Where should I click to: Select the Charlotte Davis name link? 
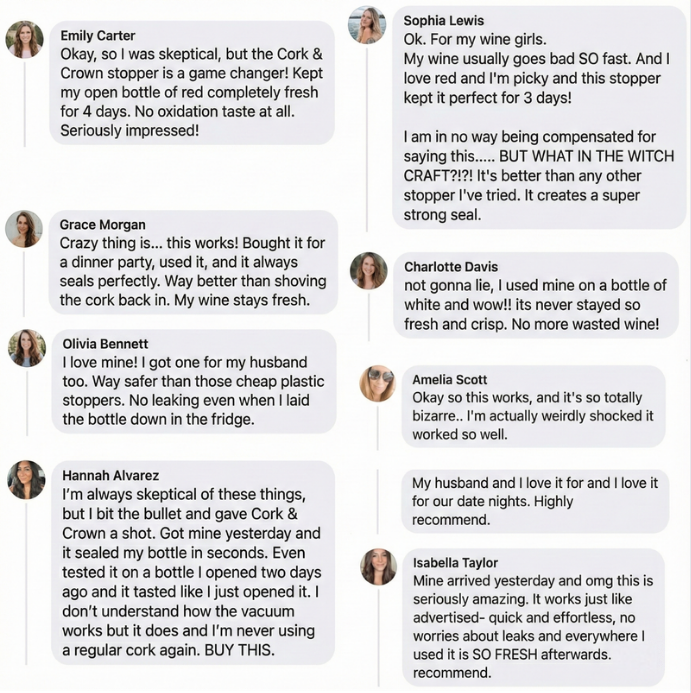pos(451,267)
